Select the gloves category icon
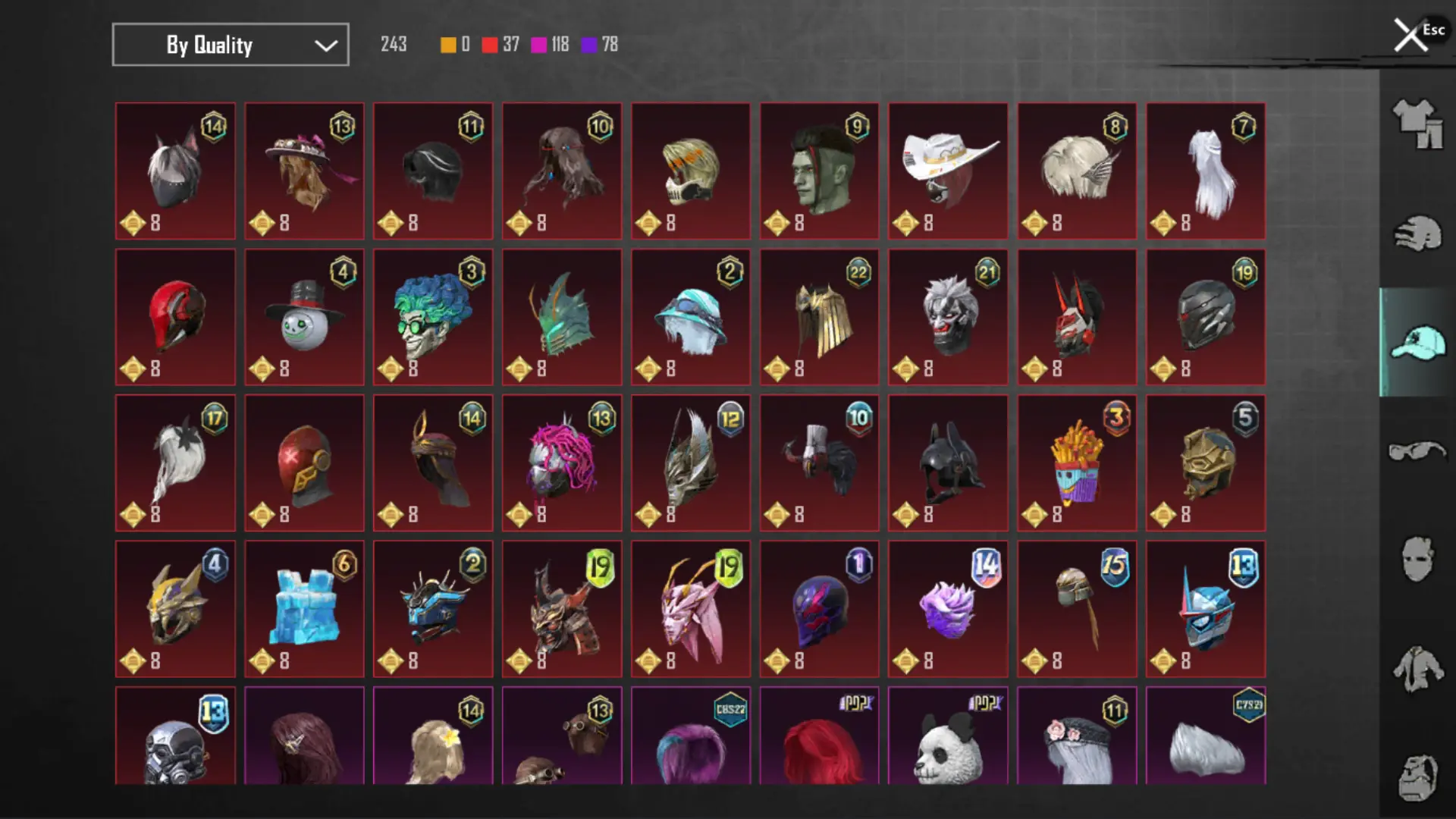1456x819 pixels. click(1417, 233)
